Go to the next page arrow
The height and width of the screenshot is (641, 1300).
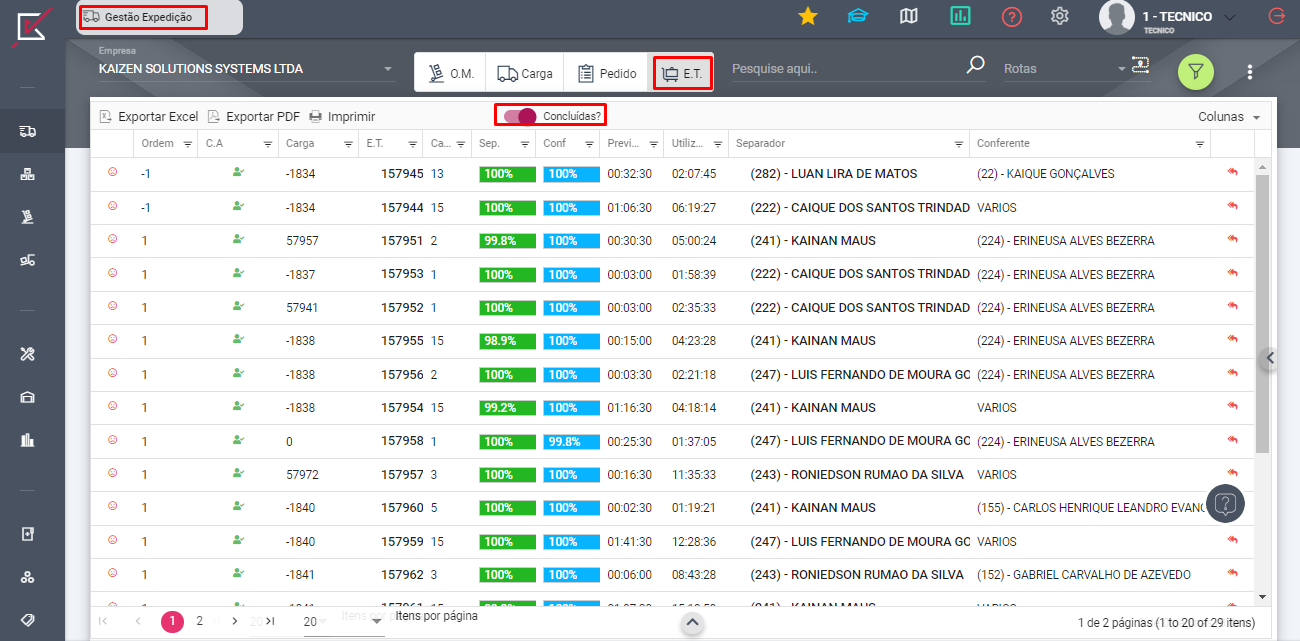234,621
